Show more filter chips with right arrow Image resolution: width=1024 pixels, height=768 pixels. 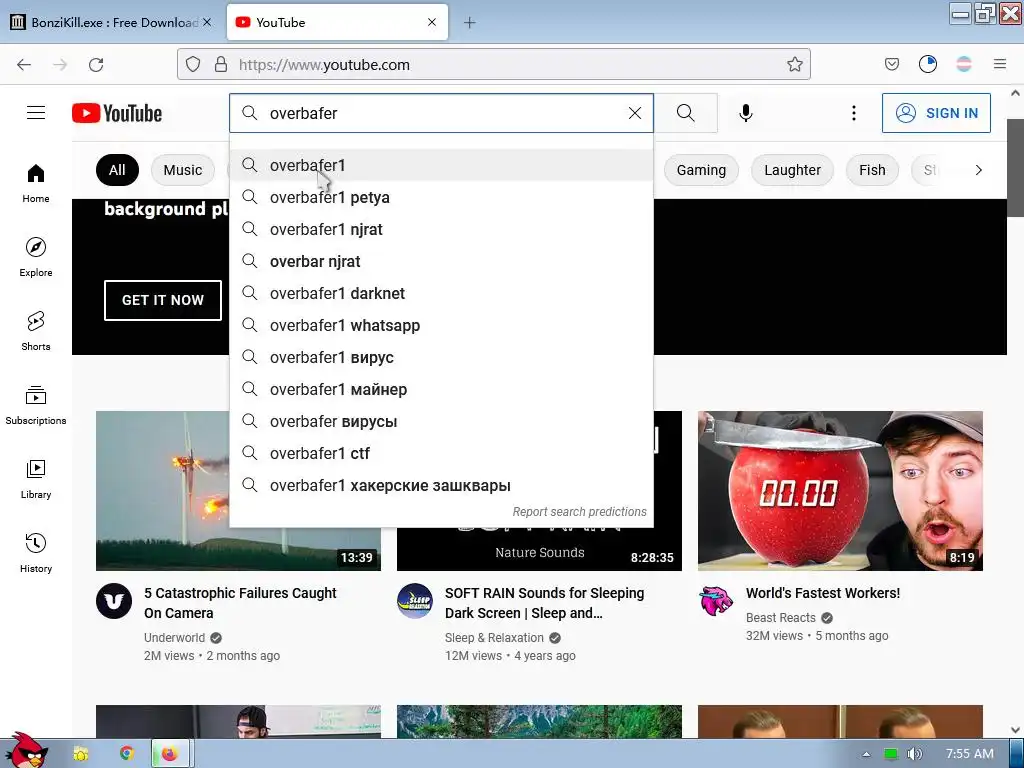(x=978, y=170)
